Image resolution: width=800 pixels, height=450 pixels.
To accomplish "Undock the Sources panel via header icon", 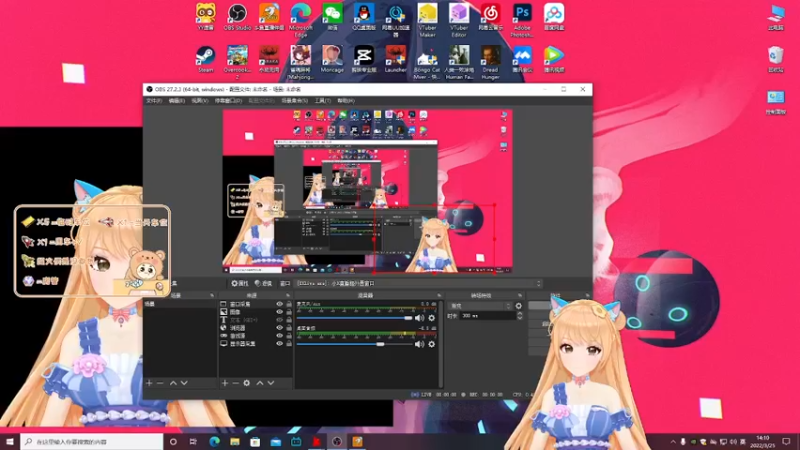I will [x=288, y=295].
